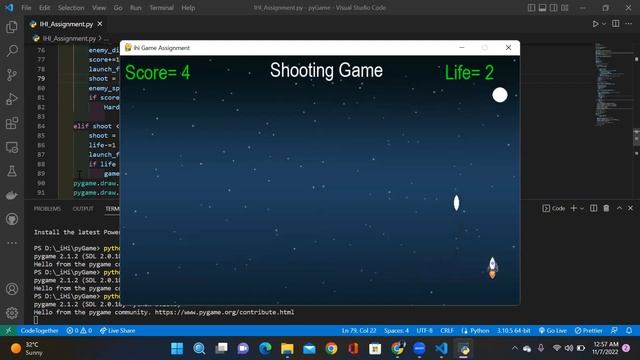The width and height of the screenshot is (640, 360).
Task: Open the Search view in activity bar
Action: coord(12,51)
